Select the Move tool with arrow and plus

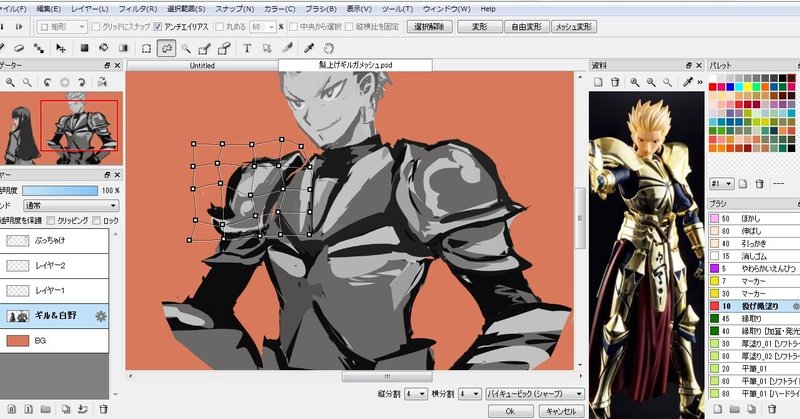click(61, 48)
